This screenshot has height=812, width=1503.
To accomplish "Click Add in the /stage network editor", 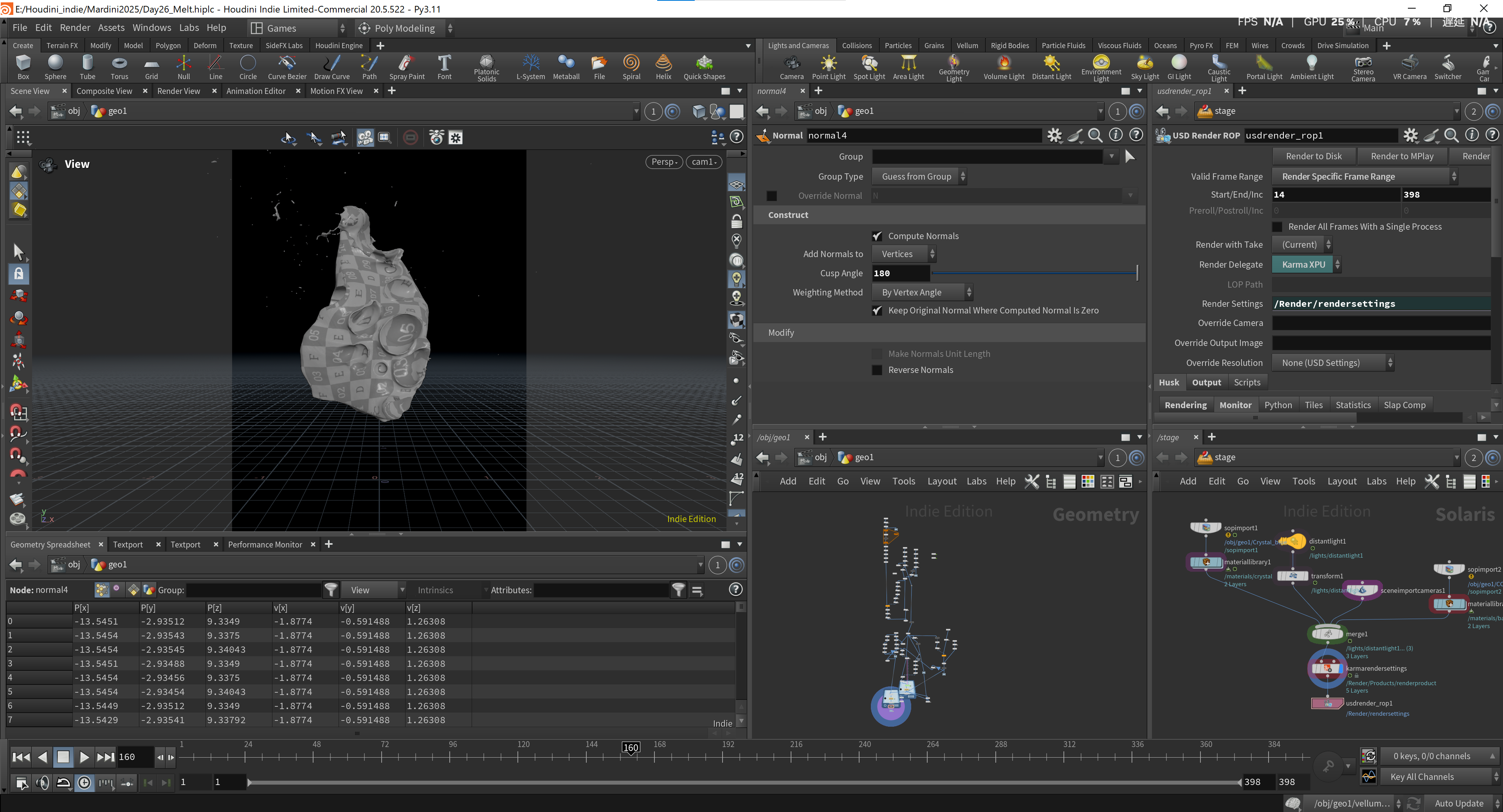I will coord(1188,481).
